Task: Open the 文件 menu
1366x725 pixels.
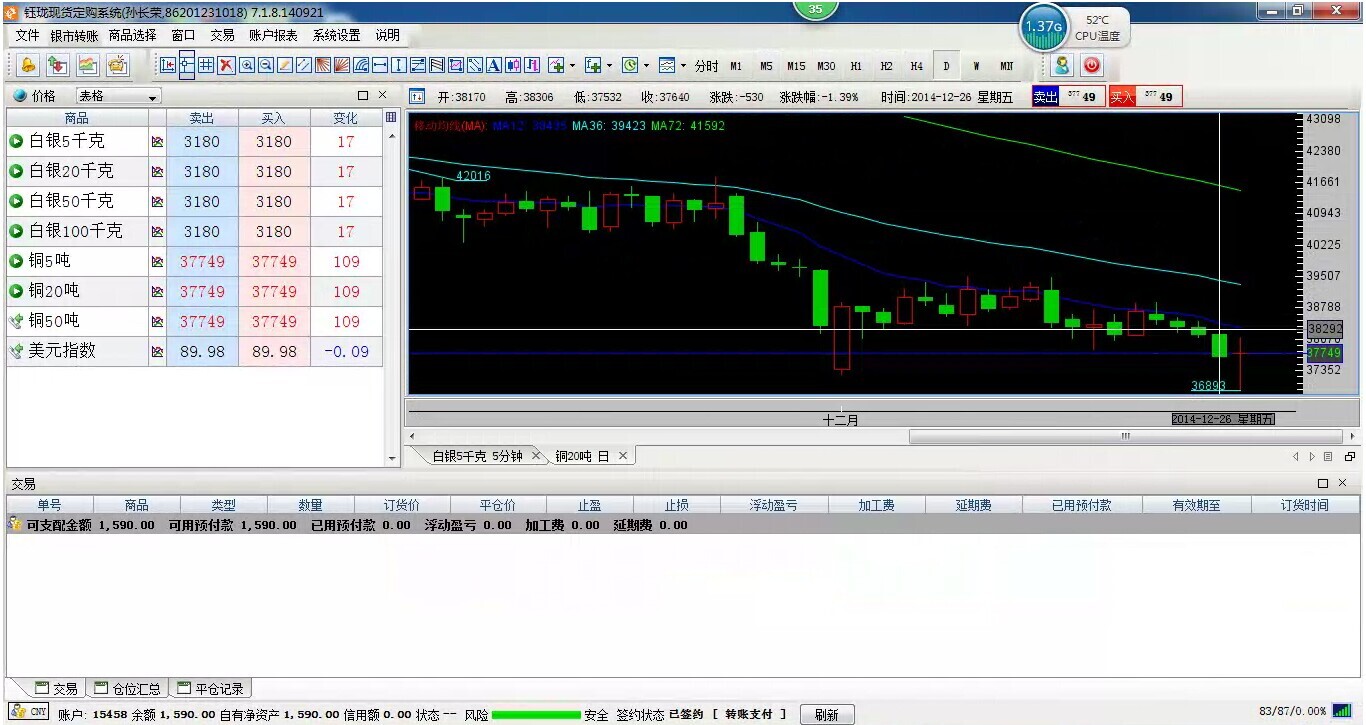Action: 27,35
